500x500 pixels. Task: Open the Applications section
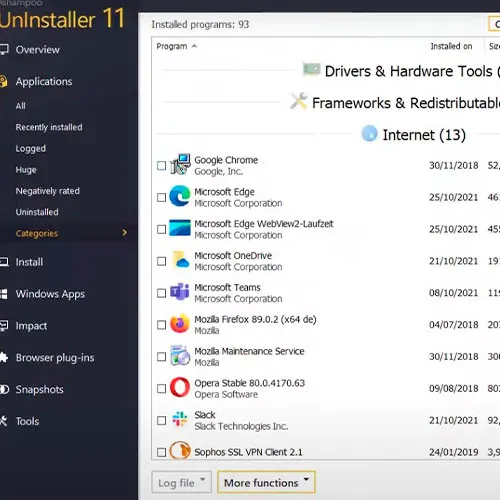pyautogui.click(x=44, y=82)
